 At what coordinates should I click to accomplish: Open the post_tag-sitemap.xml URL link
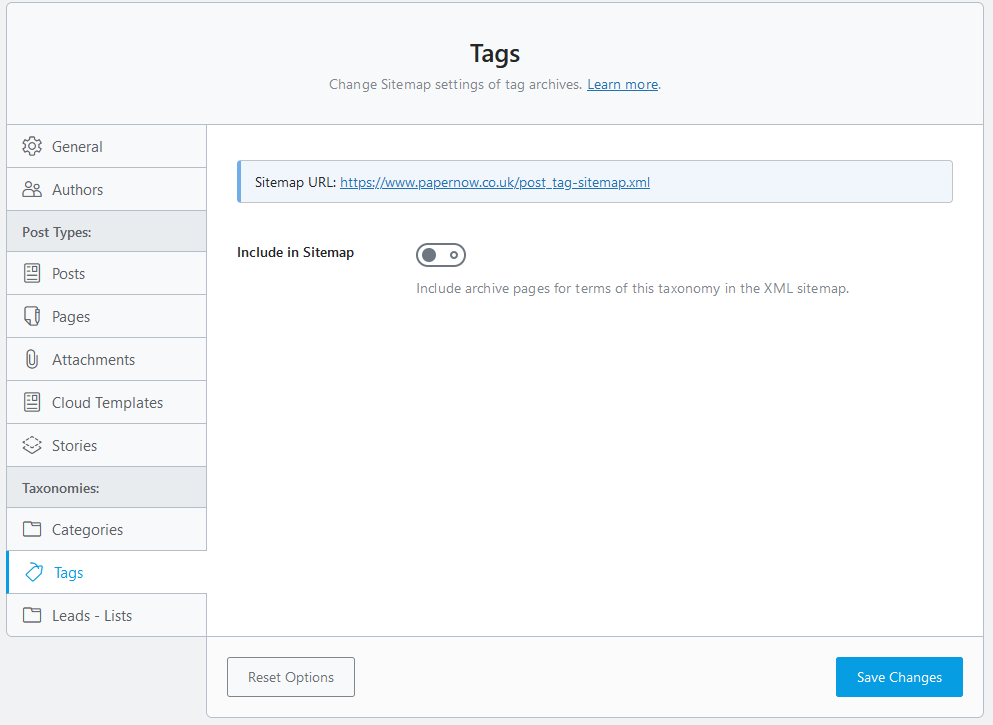click(495, 182)
